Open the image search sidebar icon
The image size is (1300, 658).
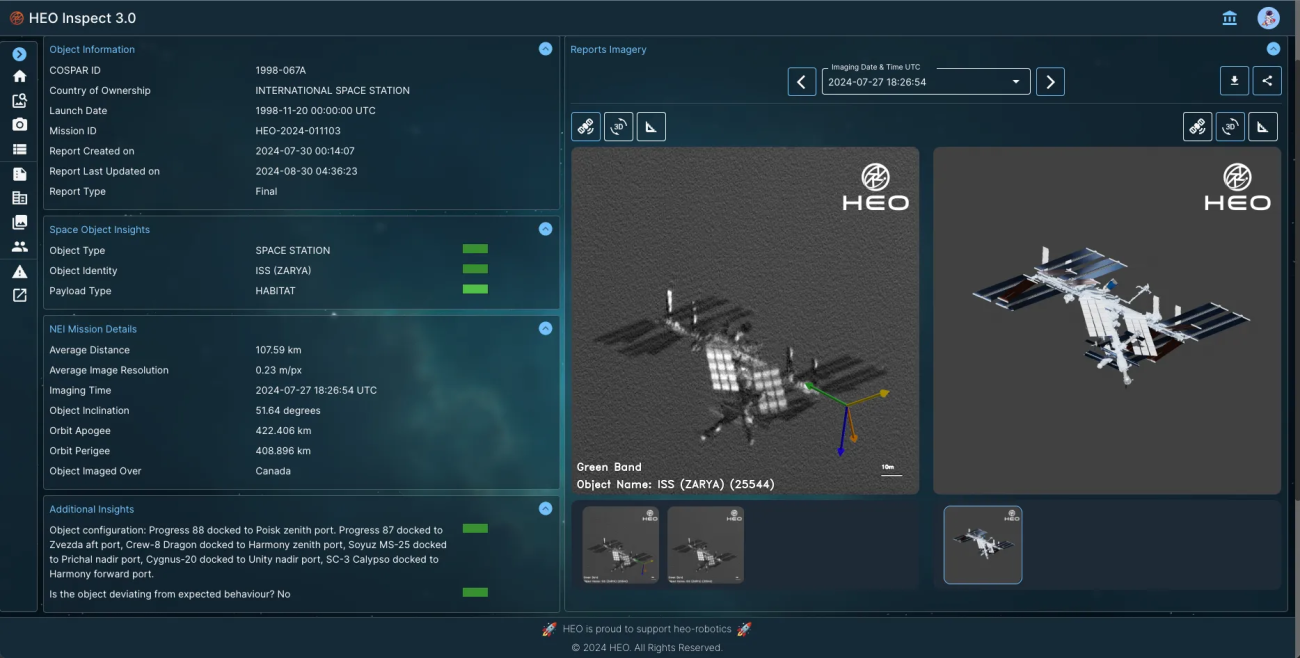pyautogui.click(x=19, y=100)
